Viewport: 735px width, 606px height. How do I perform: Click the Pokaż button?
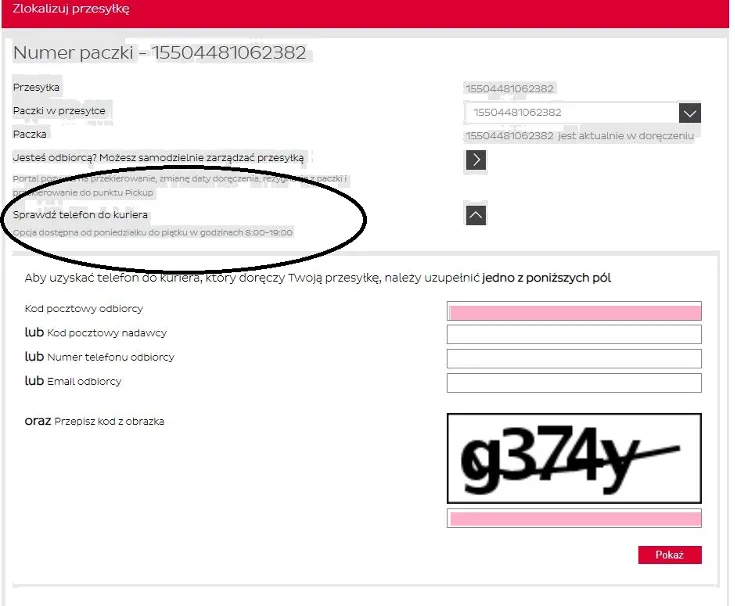670,555
